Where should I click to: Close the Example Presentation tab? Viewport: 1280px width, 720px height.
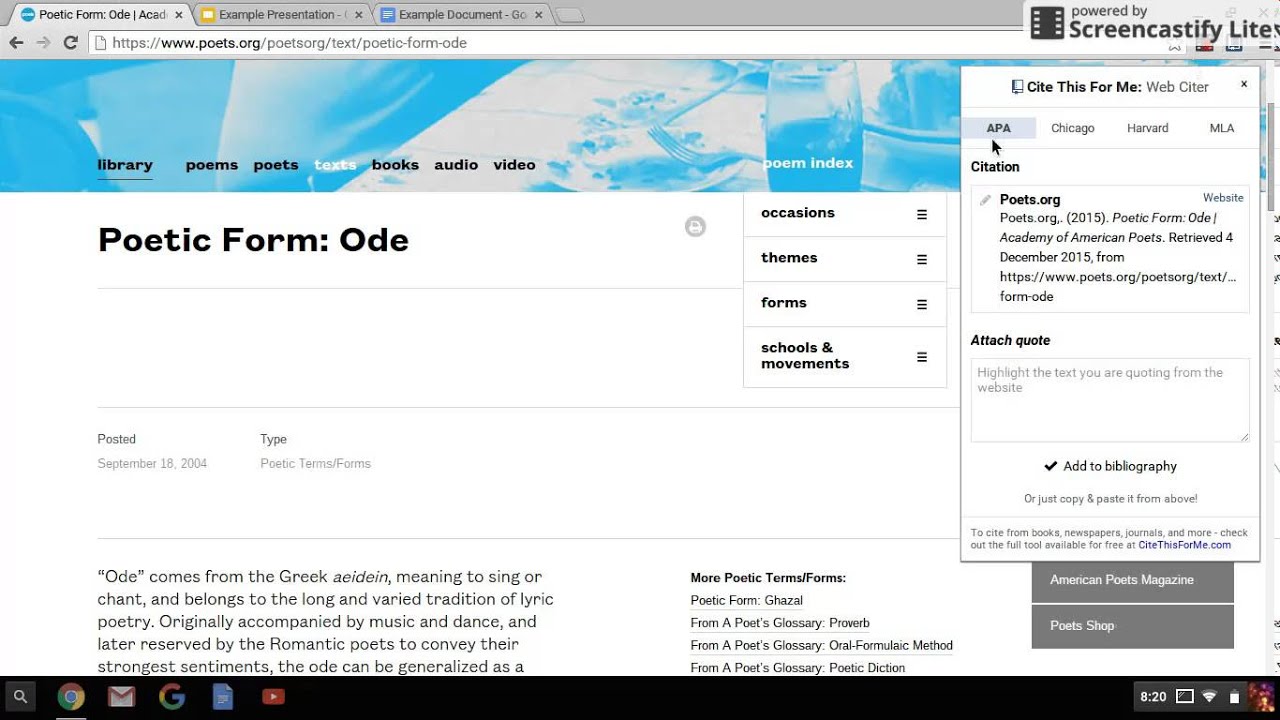pos(359,15)
